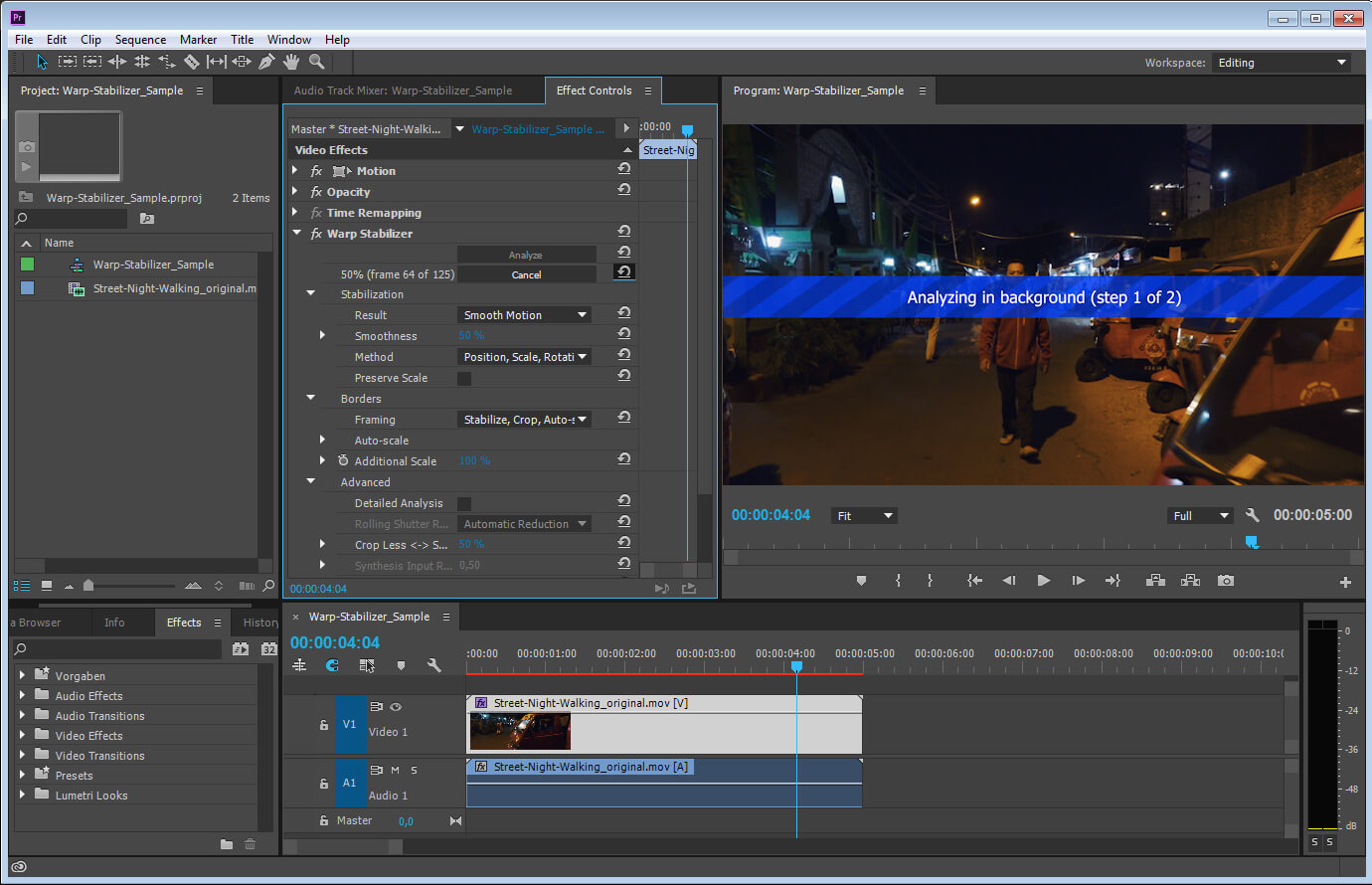Viewport: 1372px width, 885px height.
Task: Open the Sequence menu
Action: coord(140,40)
